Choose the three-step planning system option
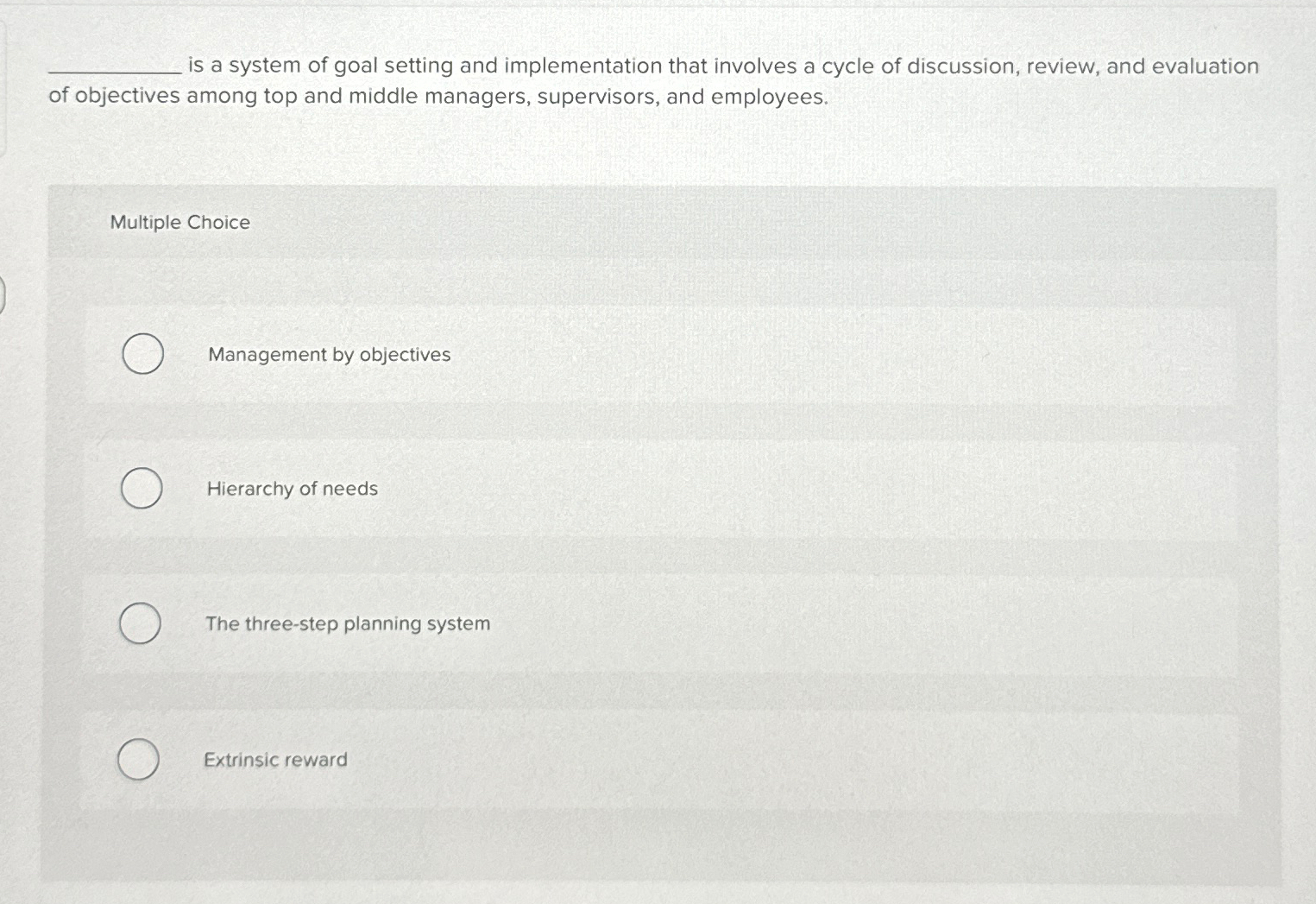1316x904 pixels. click(x=142, y=623)
